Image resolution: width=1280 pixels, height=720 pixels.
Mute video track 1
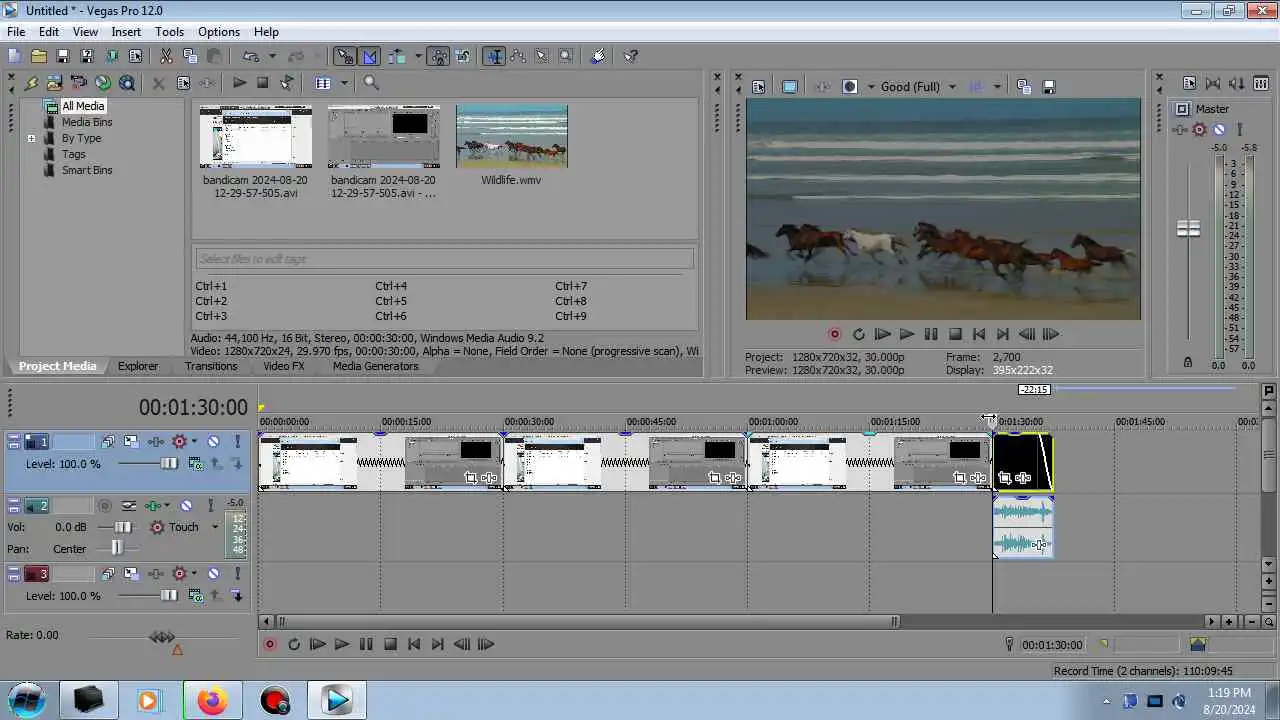pyautogui.click(x=213, y=441)
